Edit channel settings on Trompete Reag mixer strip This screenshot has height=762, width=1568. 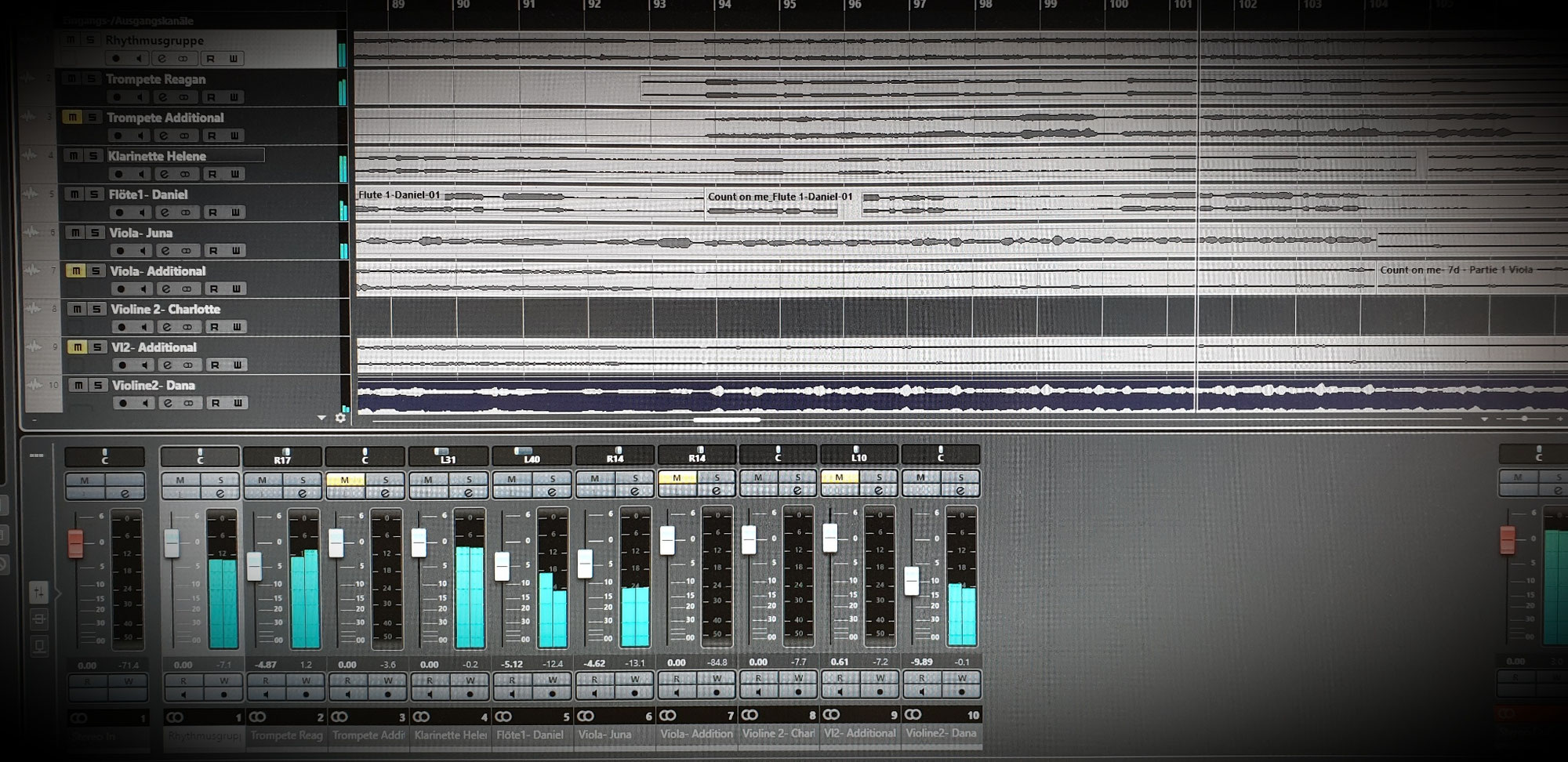303,493
